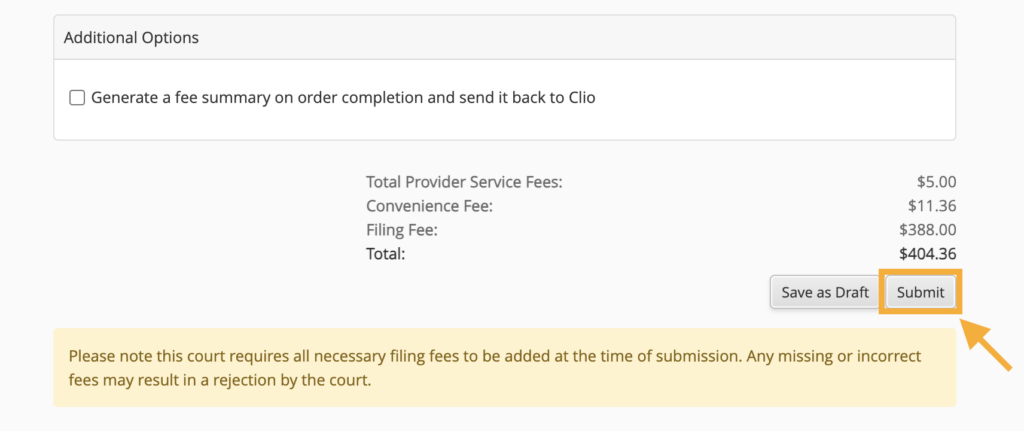The height and width of the screenshot is (431, 1024).
Task: Click the word 'Clio' in checkbox label
Action: tap(579, 98)
